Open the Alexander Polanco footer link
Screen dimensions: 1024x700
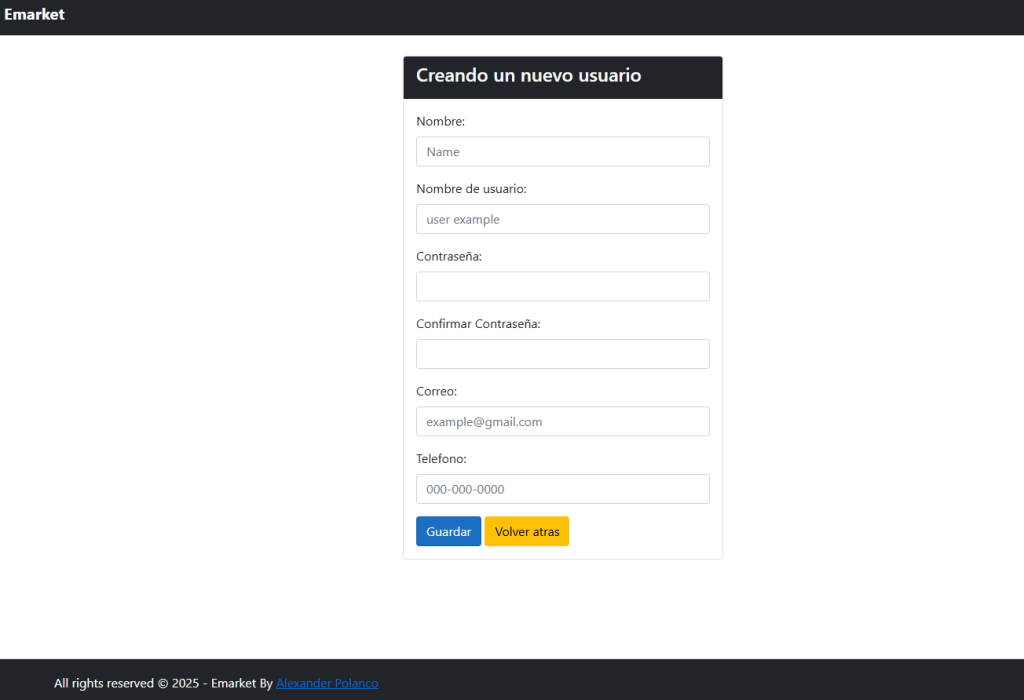[x=327, y=684]
